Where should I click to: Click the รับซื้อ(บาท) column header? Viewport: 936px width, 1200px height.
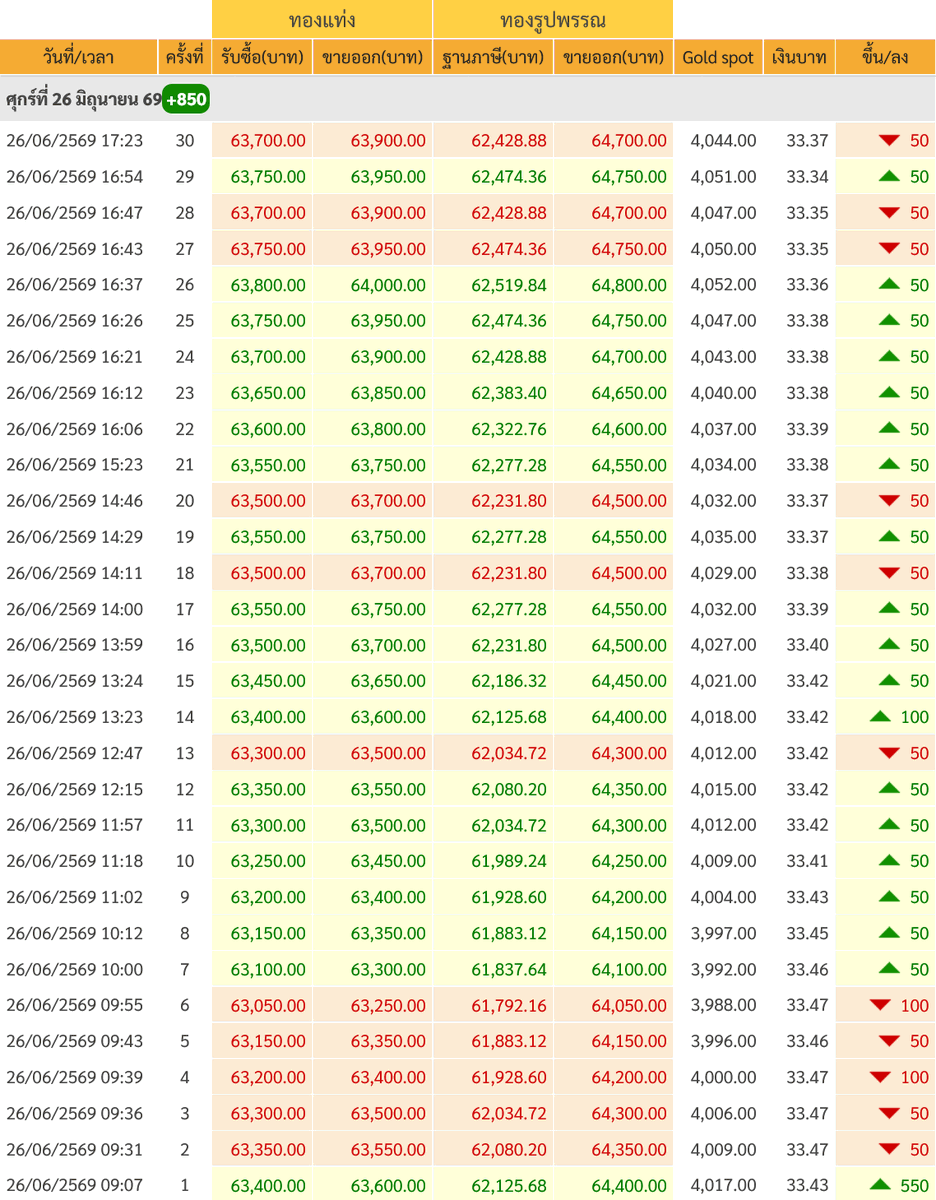tap(262, 57)
